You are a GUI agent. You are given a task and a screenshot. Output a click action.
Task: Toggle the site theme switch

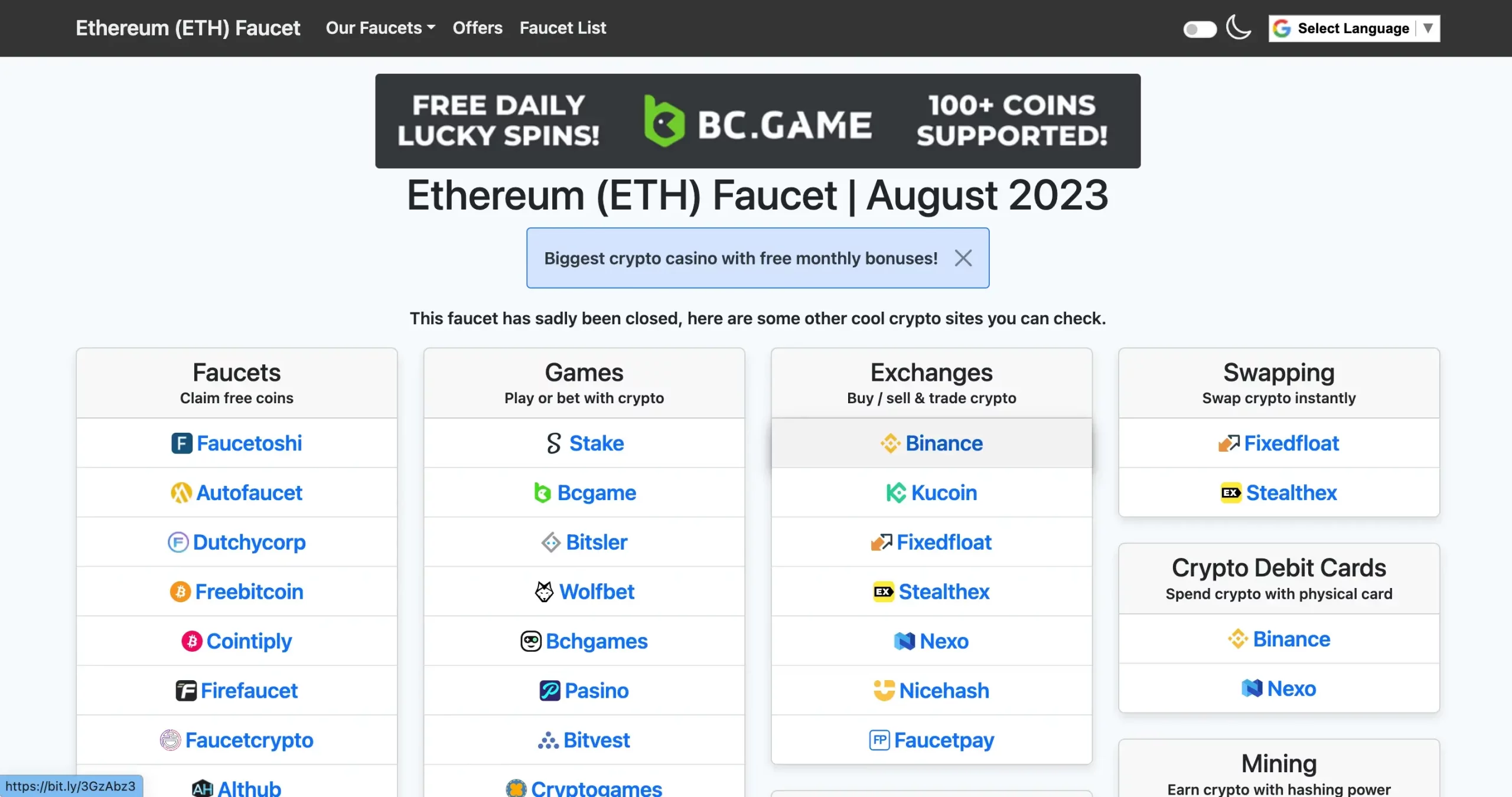tap(1199, 27)
